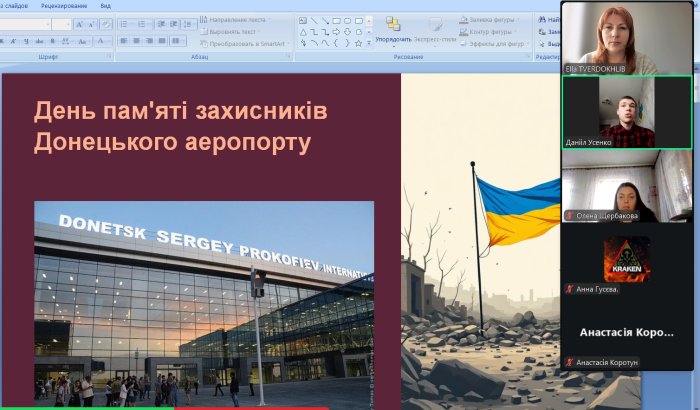This screenshot has width=700, height=410.
Task: Click the bulleted list icon
Action: pos(125,23)
